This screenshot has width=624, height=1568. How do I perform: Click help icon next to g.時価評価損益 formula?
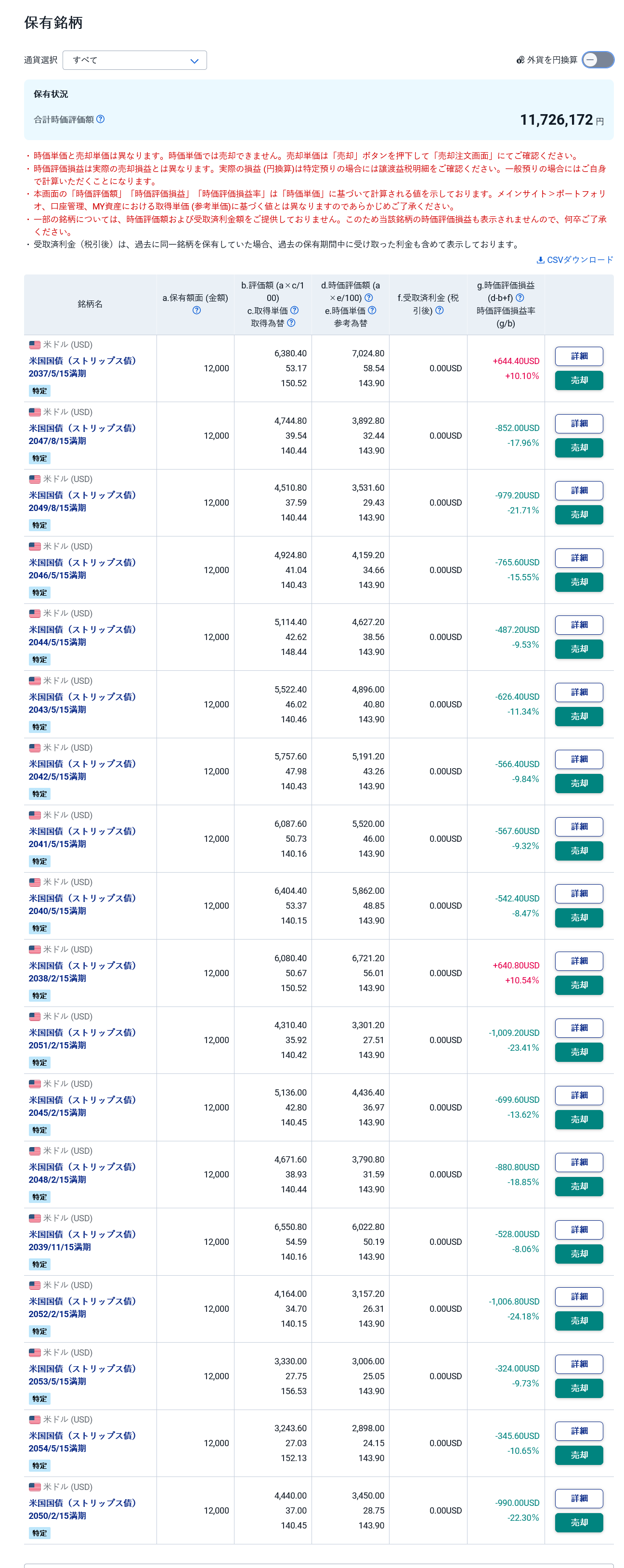click(x=520, y=298)
